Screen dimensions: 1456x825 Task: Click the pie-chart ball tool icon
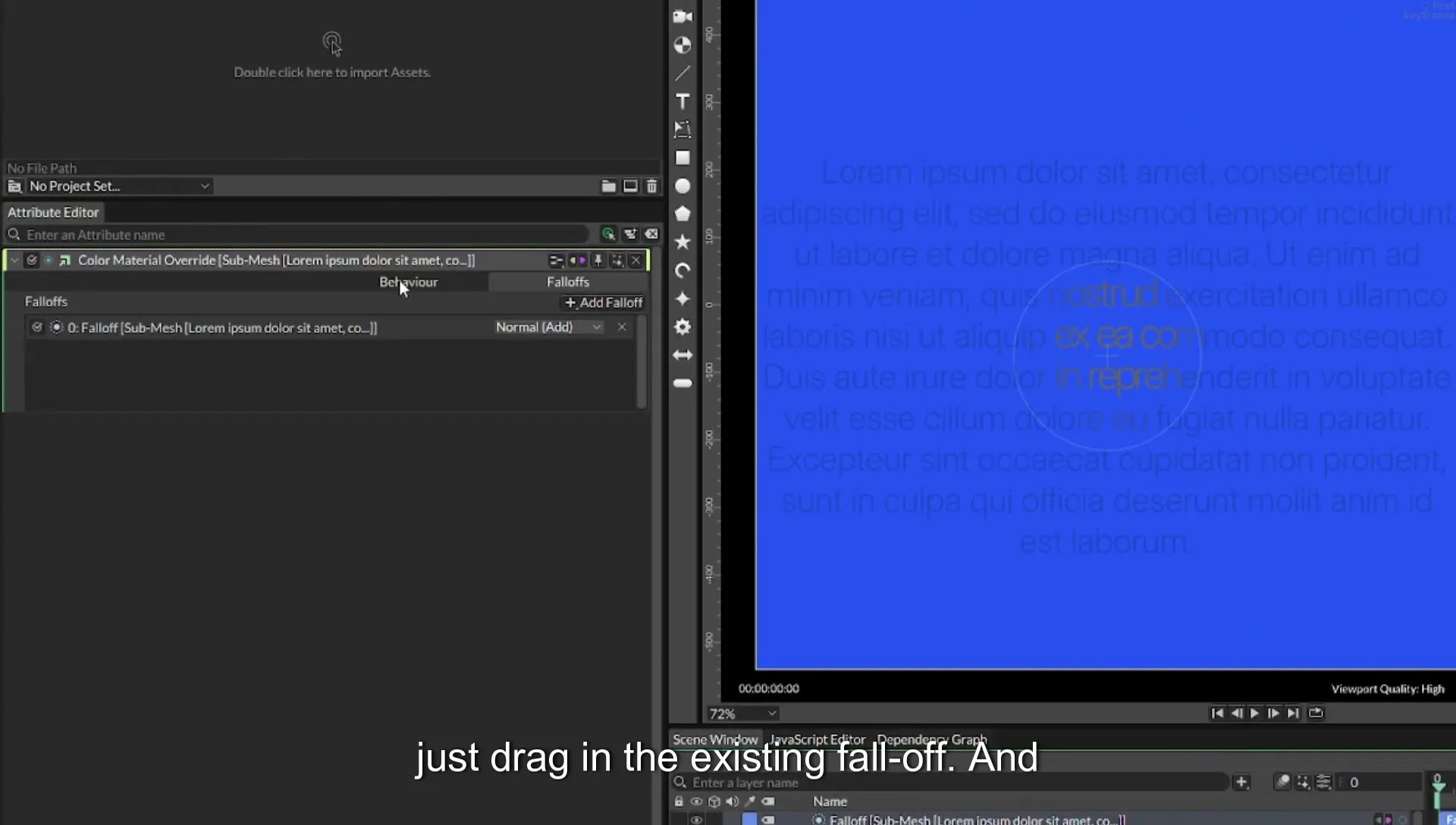click(682, 45)
